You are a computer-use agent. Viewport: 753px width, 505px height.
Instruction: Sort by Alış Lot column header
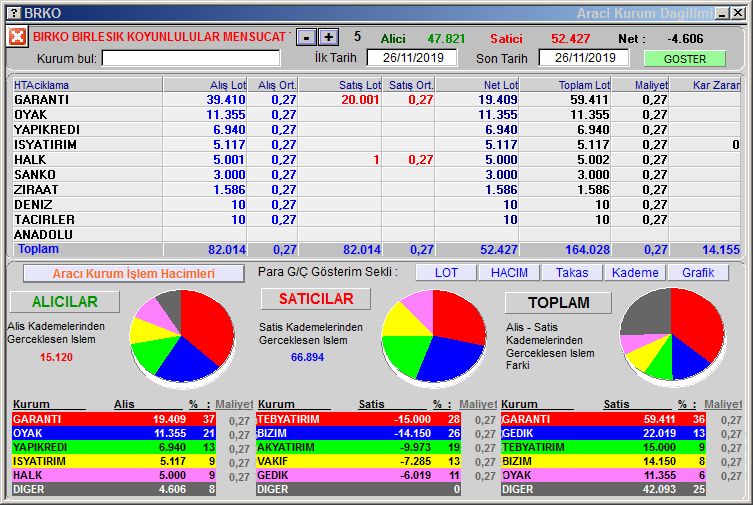[x=205, y=85]
